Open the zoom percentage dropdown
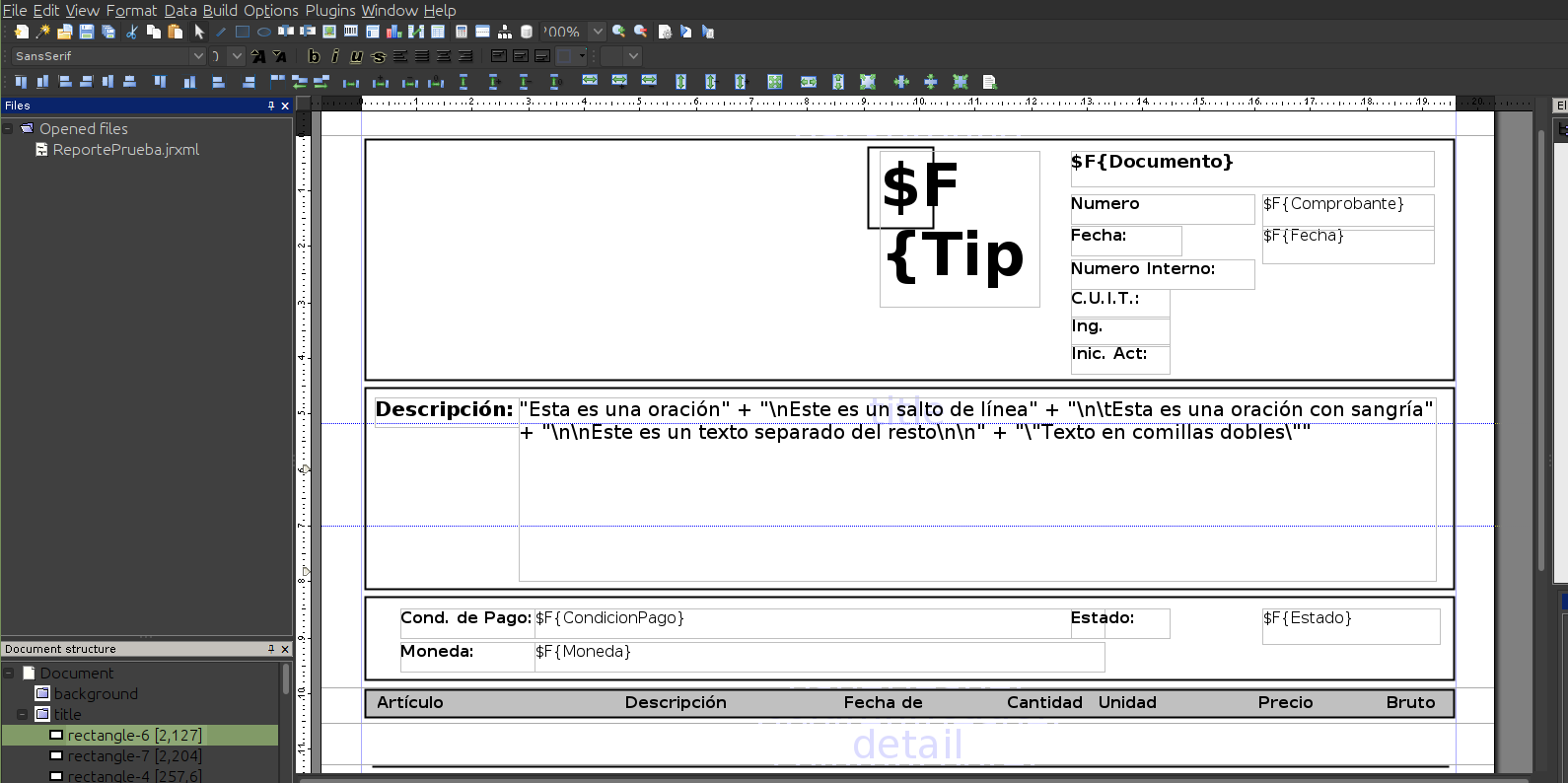1568x783 pixels. (598, 32)
